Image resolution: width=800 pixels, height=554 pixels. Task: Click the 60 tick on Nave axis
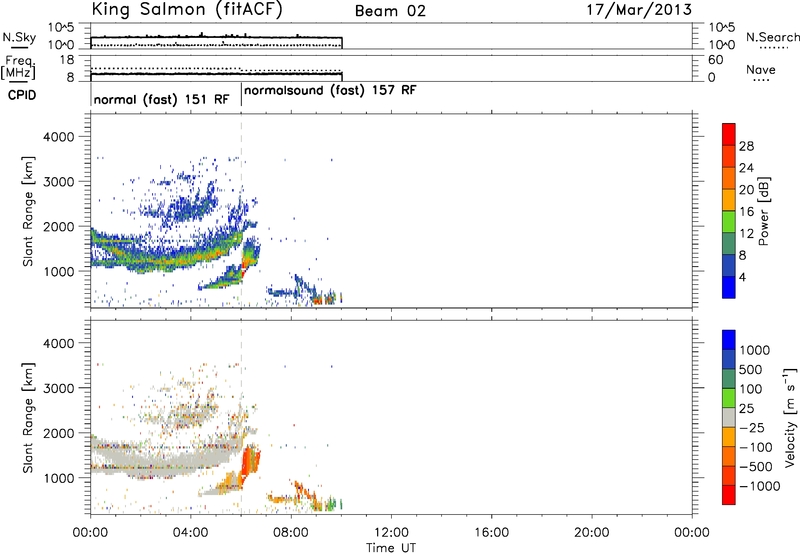715,60
